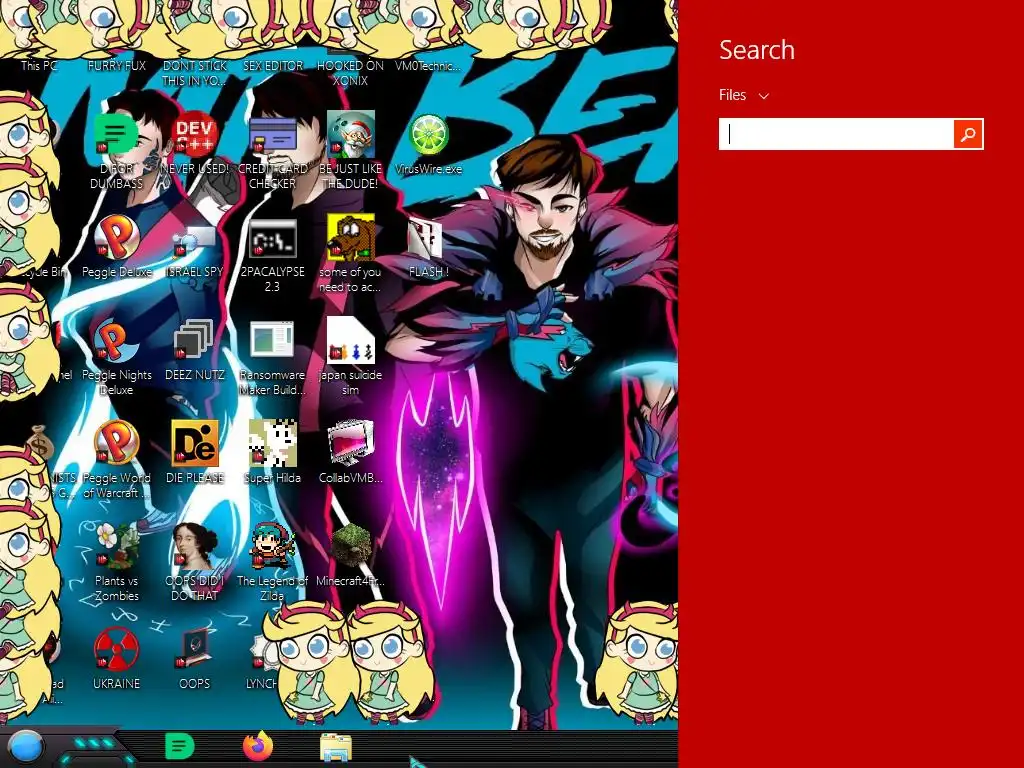Open the Files search scope dropdown
Image resolution: width=1024 pixels, height=768 pixels.
[744, 95]
